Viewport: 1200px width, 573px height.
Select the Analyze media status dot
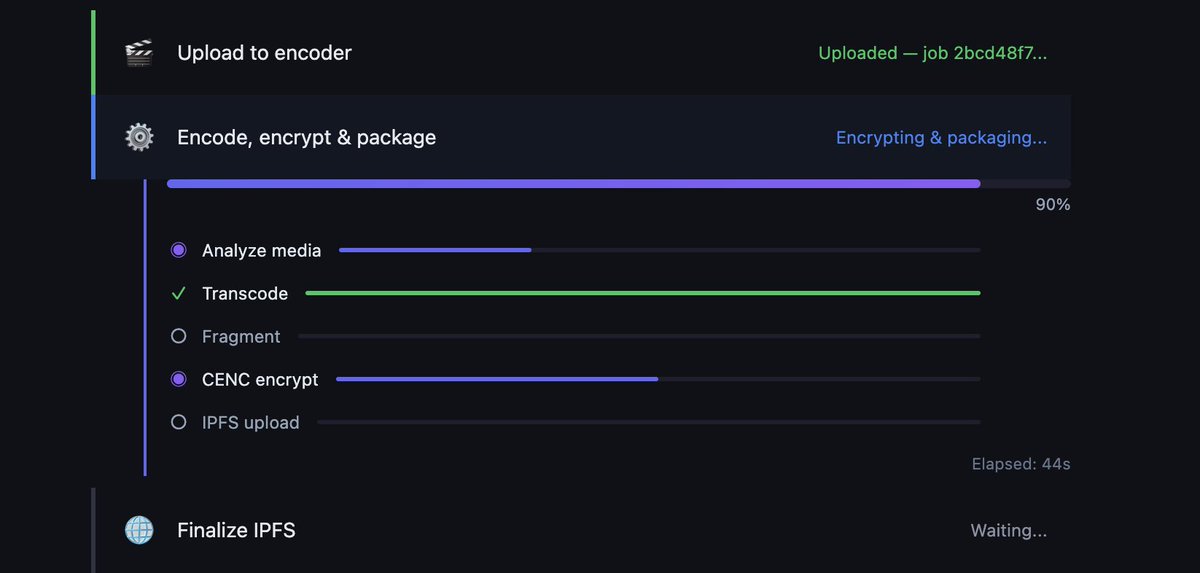(x=178, y=250)
